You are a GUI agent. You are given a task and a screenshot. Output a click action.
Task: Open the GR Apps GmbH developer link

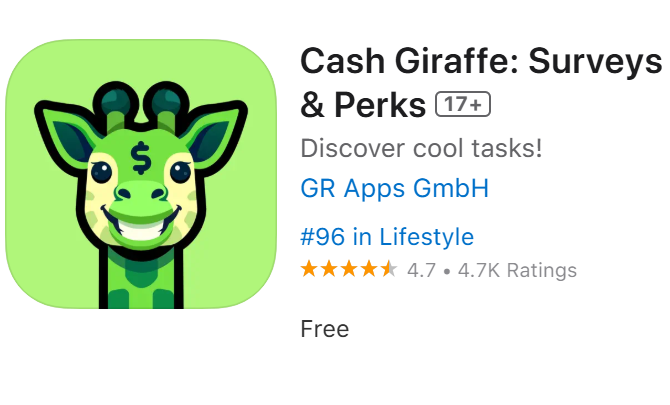click(394, 188)
